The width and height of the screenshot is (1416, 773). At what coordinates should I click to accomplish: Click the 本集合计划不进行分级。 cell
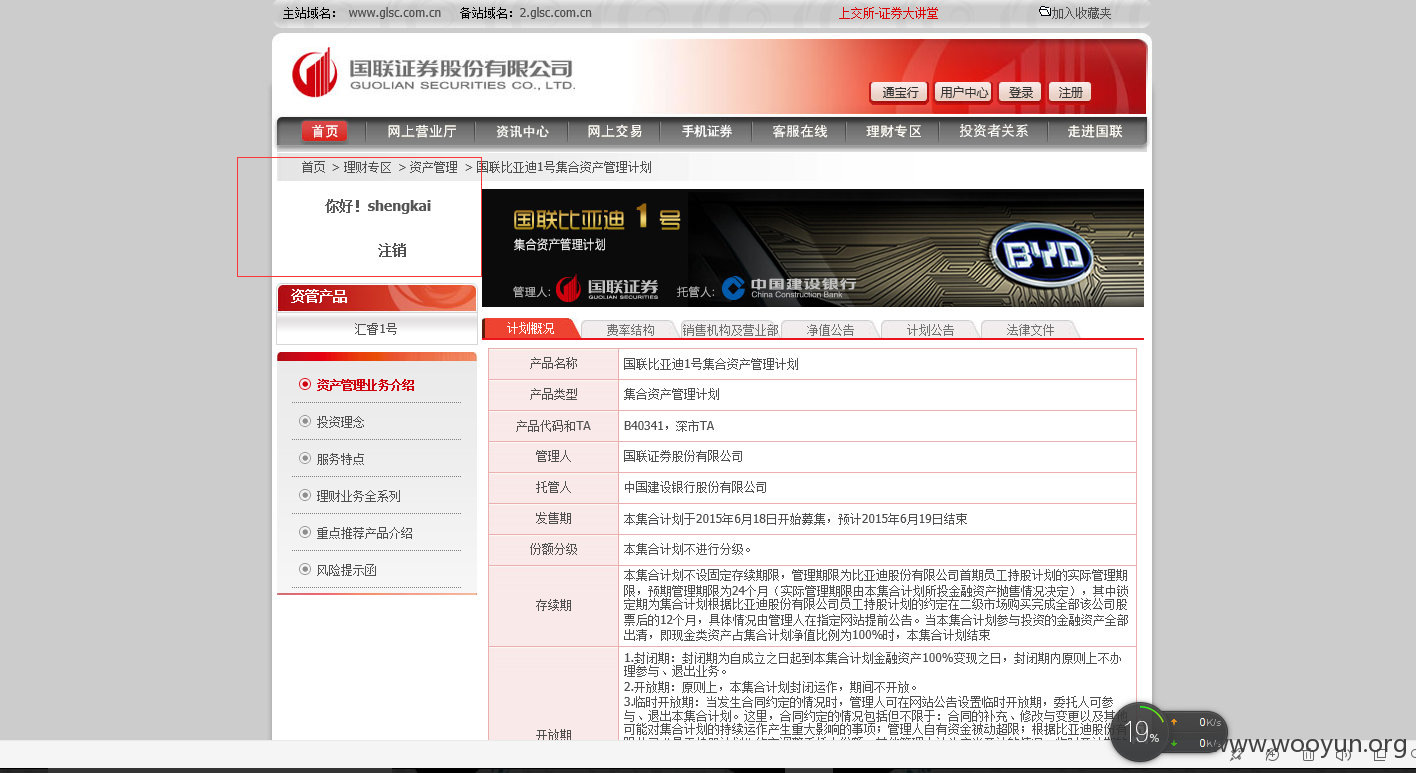[877, 550]
